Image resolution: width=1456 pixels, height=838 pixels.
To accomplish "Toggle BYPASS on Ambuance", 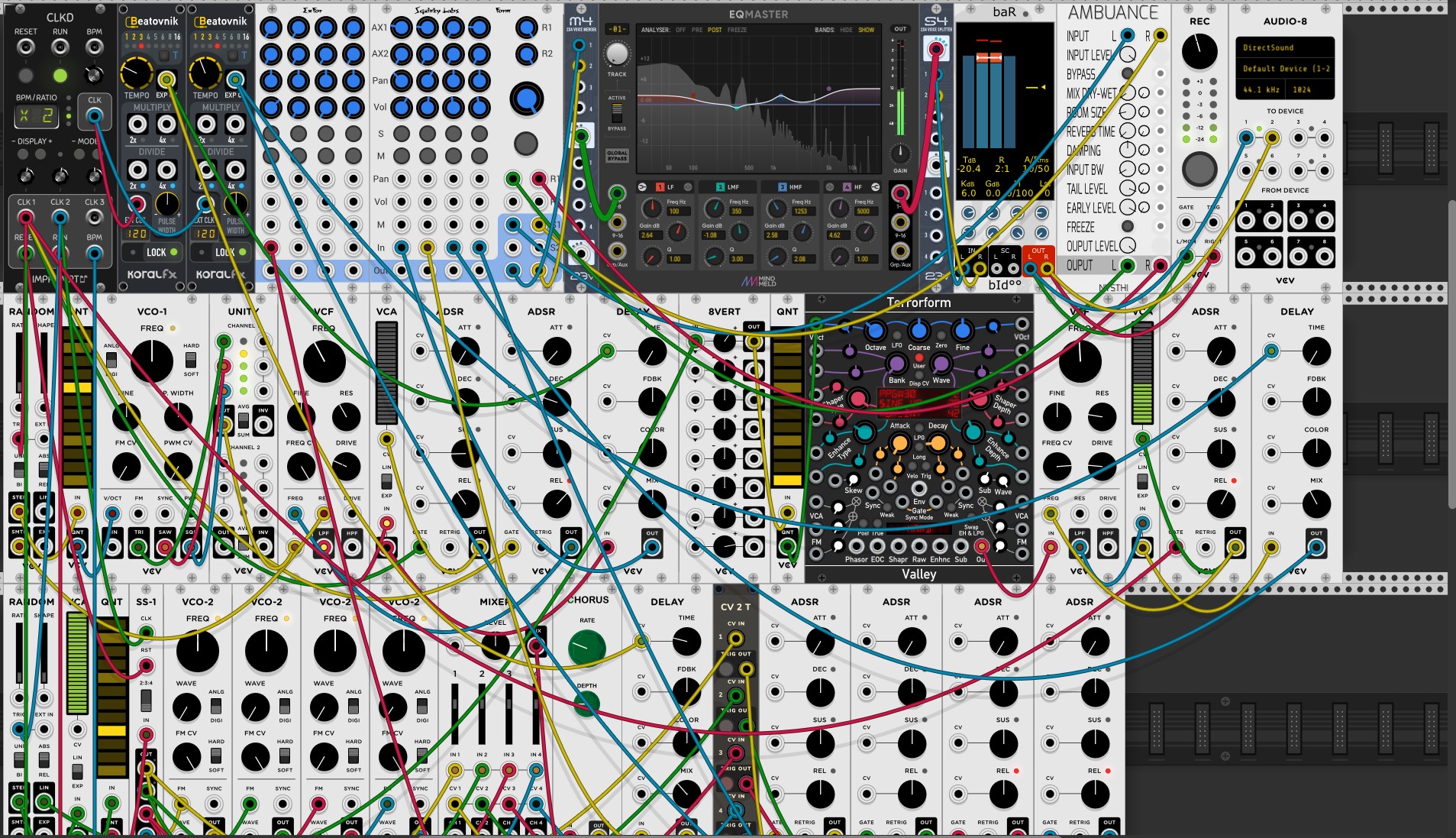I will 1127,73.
